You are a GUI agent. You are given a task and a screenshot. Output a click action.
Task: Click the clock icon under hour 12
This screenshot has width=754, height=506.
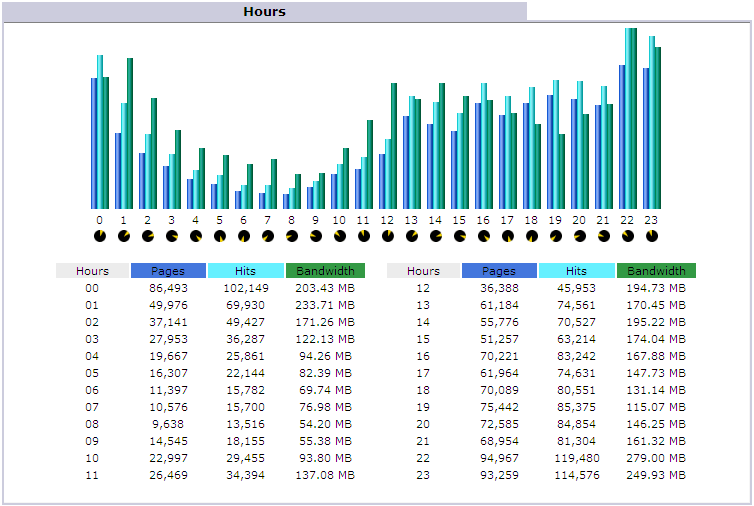(388, 236)
